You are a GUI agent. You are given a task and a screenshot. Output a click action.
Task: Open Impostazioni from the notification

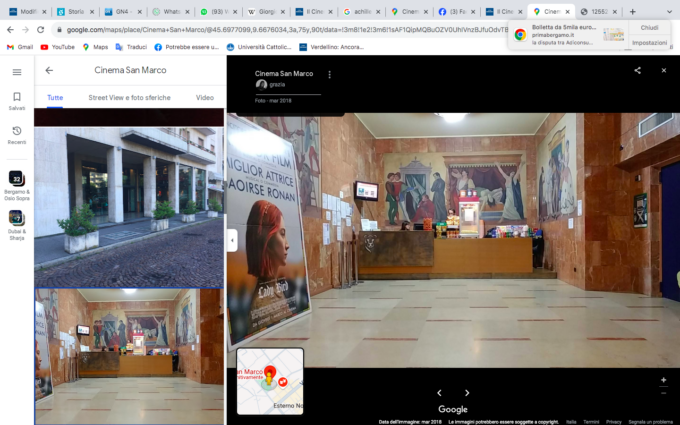click(649, 44)
